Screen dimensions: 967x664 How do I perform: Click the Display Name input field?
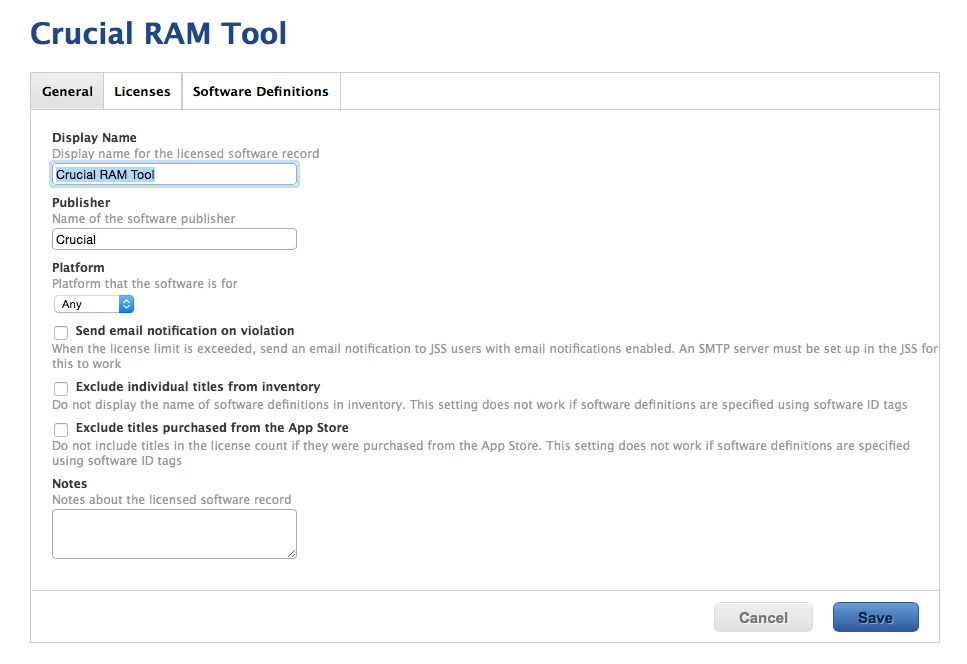click(x=174, y=174)
